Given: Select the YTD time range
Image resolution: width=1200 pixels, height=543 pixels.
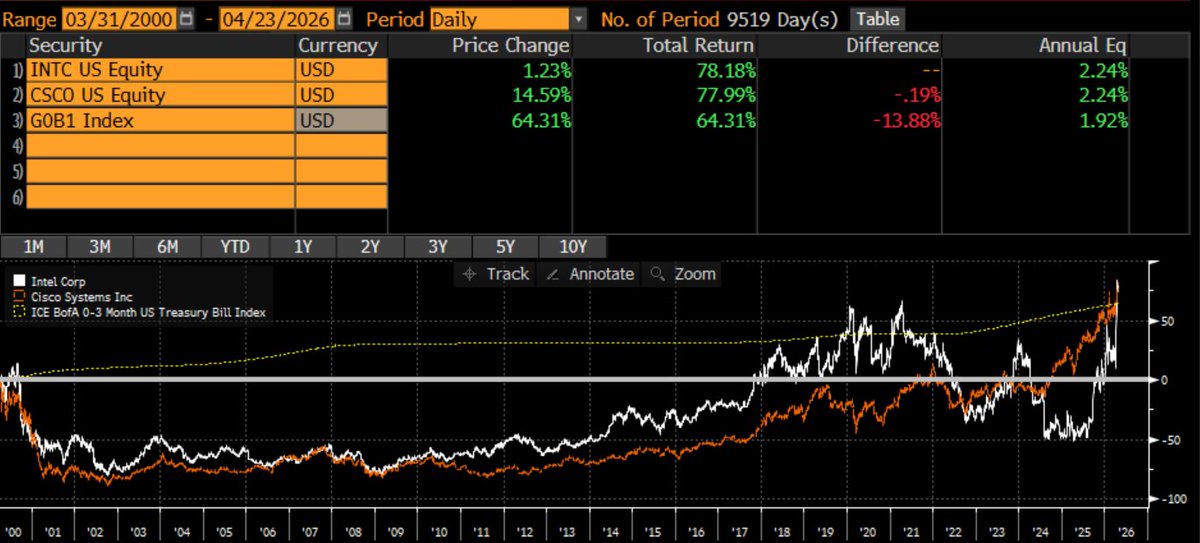Looking at the screenshot, I should (x=235, y=247).
